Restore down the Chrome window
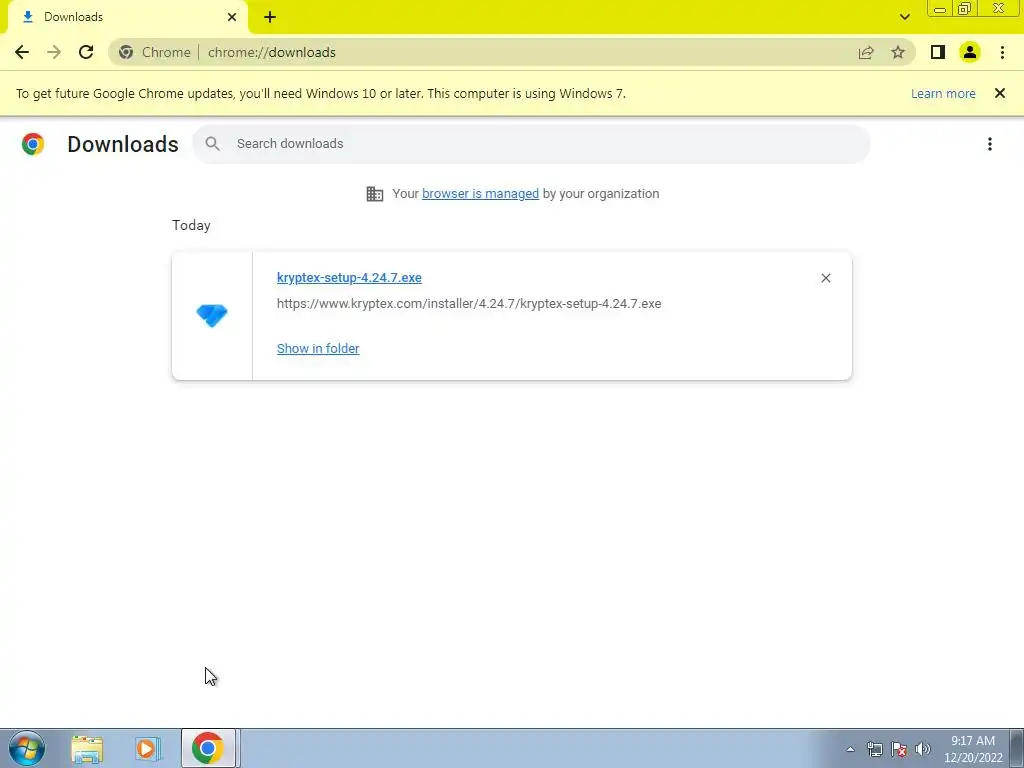This screenshot has width=1024, height=768. pos(965,9)
